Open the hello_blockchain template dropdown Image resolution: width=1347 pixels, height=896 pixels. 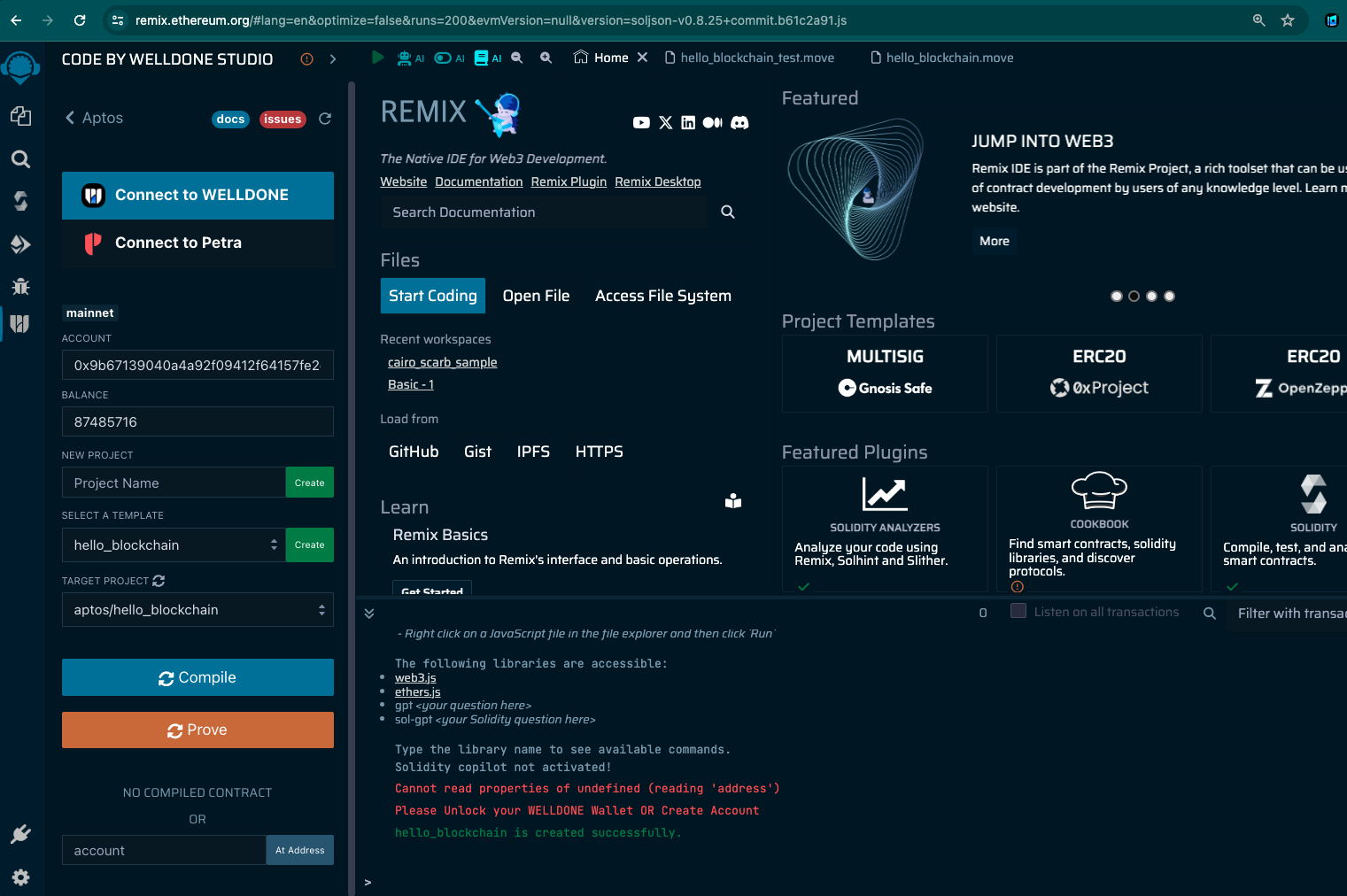coord(174,545)
